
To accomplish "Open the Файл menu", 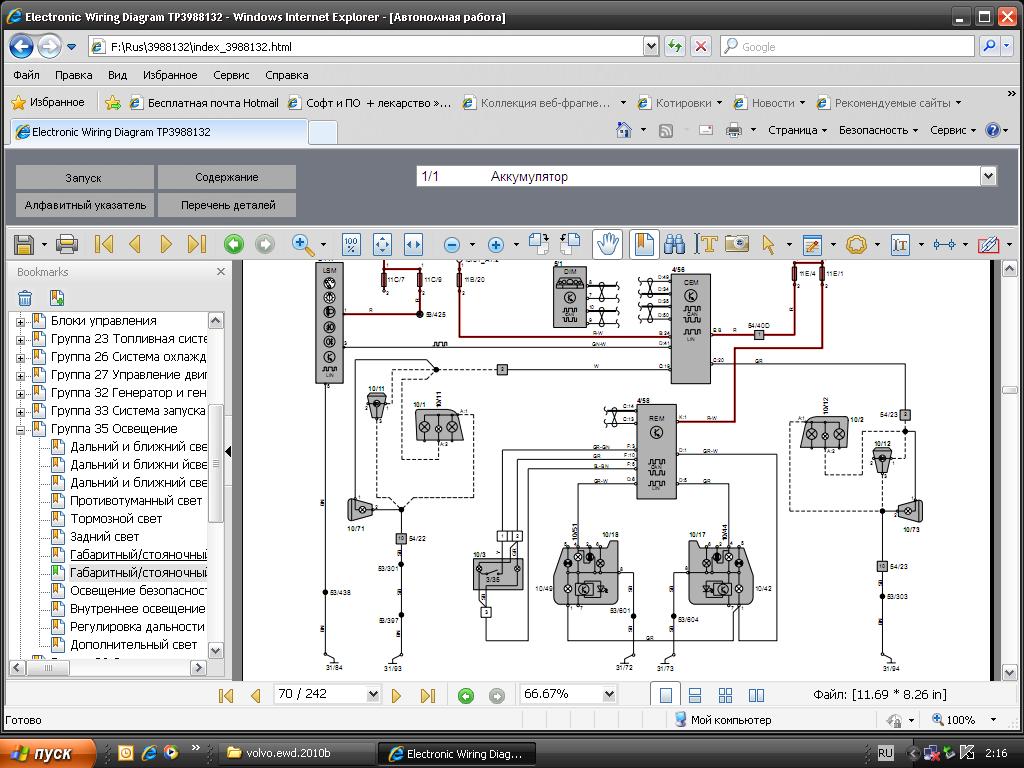I will 26,75.
